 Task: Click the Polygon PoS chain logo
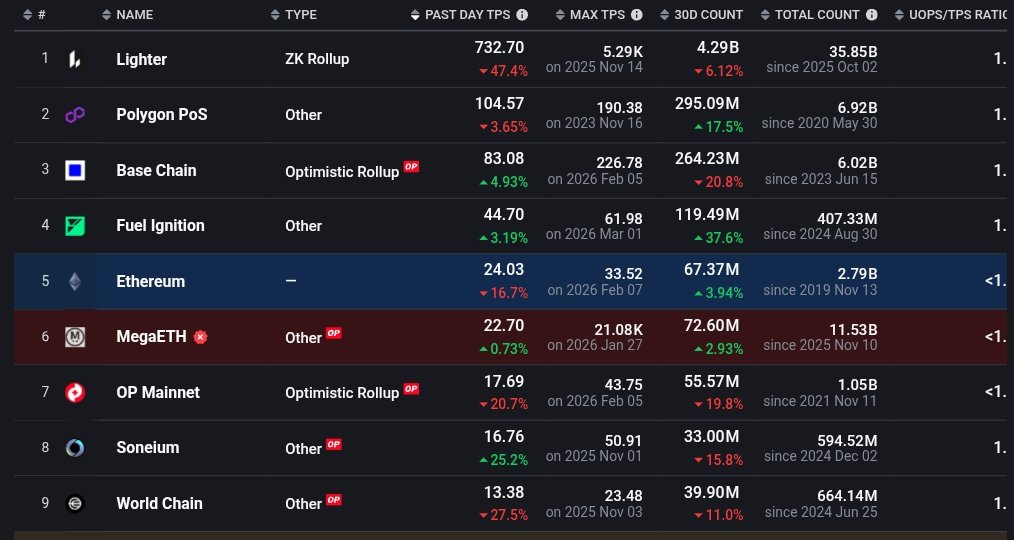pyautogui.click(x=75, y=115)
